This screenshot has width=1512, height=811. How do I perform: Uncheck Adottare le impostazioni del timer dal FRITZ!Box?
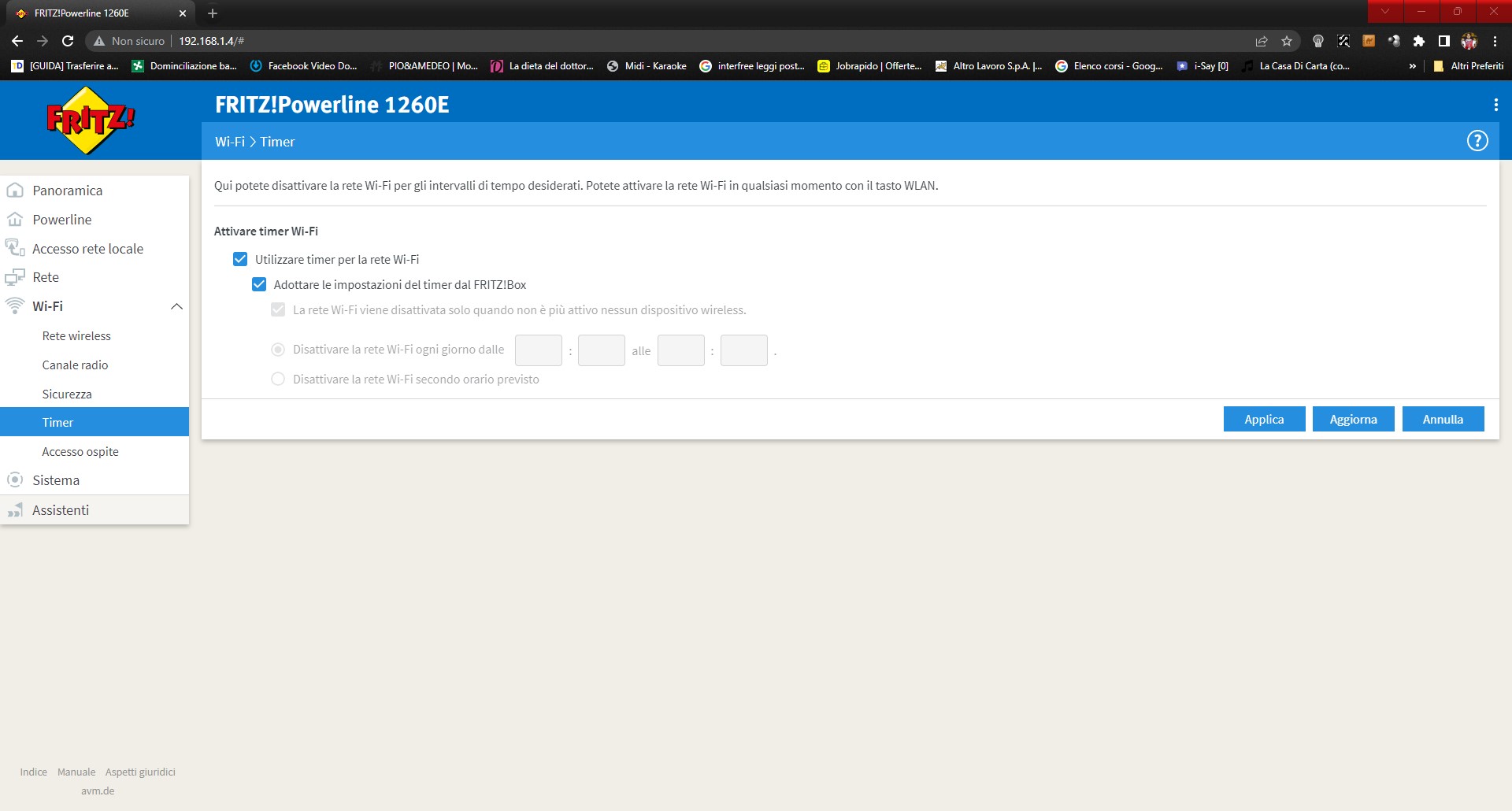[x=259, y=284]
